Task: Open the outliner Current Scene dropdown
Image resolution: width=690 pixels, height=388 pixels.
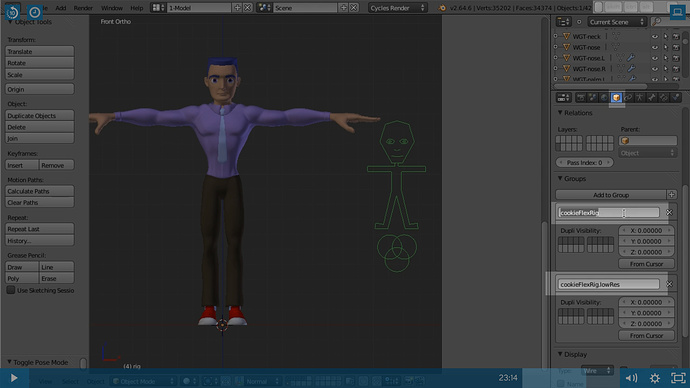Action: tap(617, 22)
